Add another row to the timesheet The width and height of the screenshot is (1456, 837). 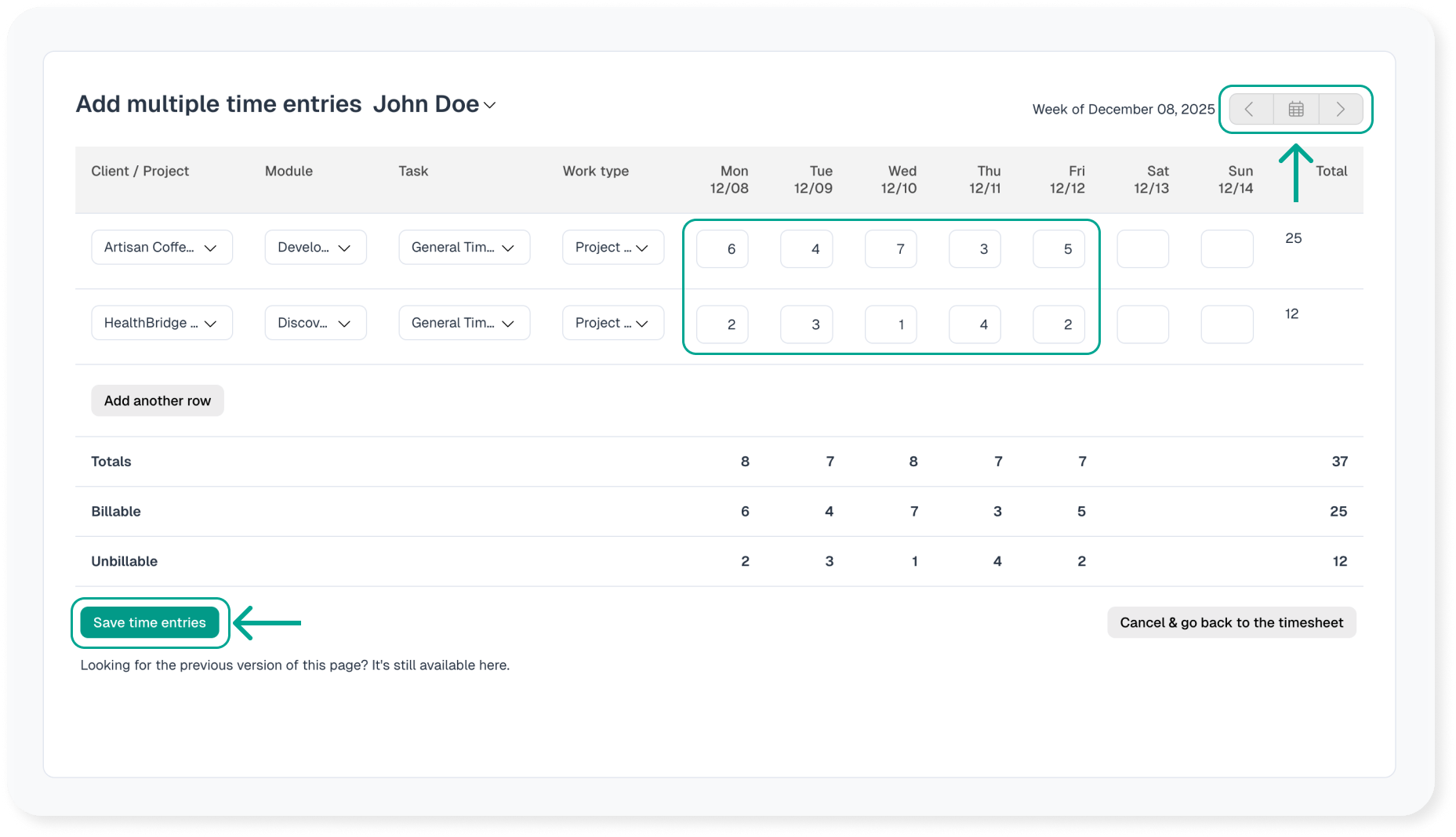pyautogui.click(x=158, y=400)
